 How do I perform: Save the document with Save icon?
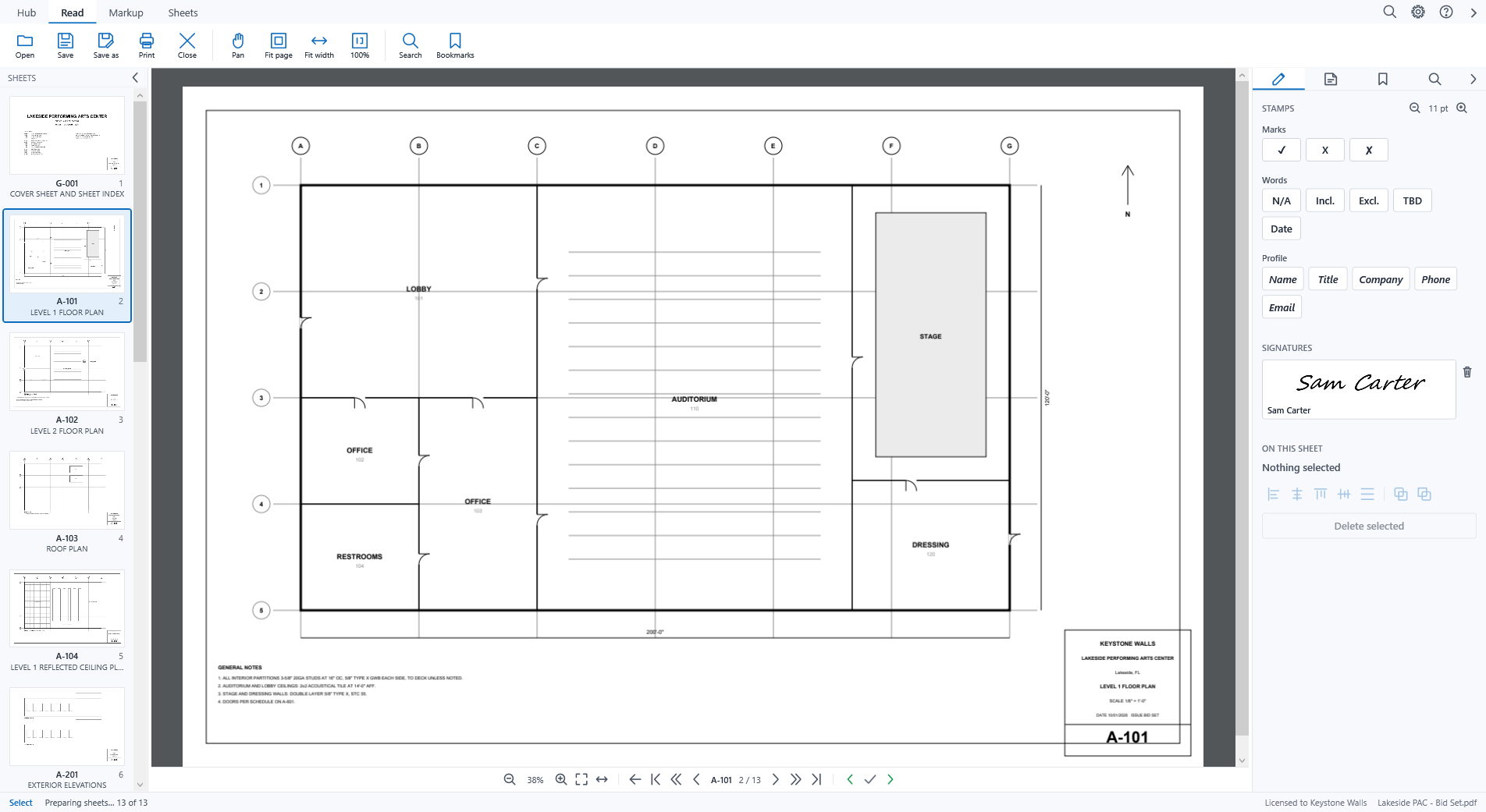(66, 45)
